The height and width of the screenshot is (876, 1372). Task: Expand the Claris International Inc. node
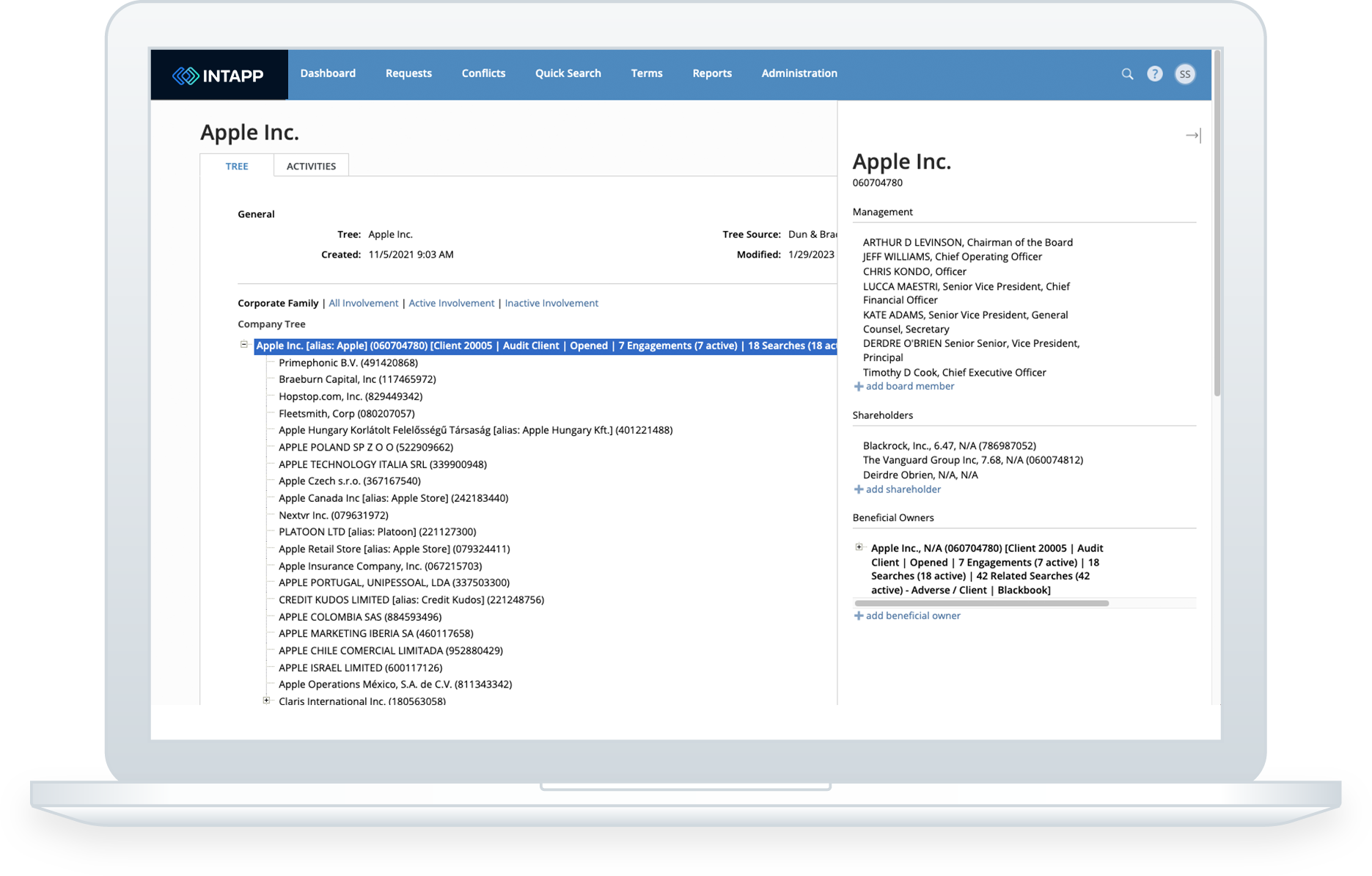(266, 700)
